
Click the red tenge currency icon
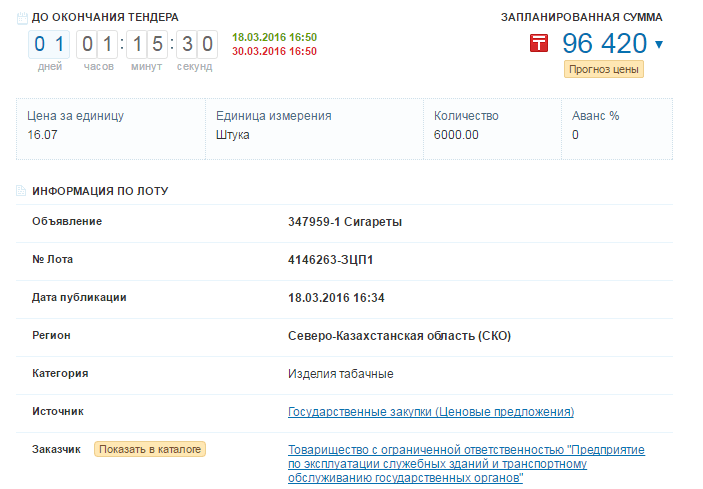click(x=539, y=43)
